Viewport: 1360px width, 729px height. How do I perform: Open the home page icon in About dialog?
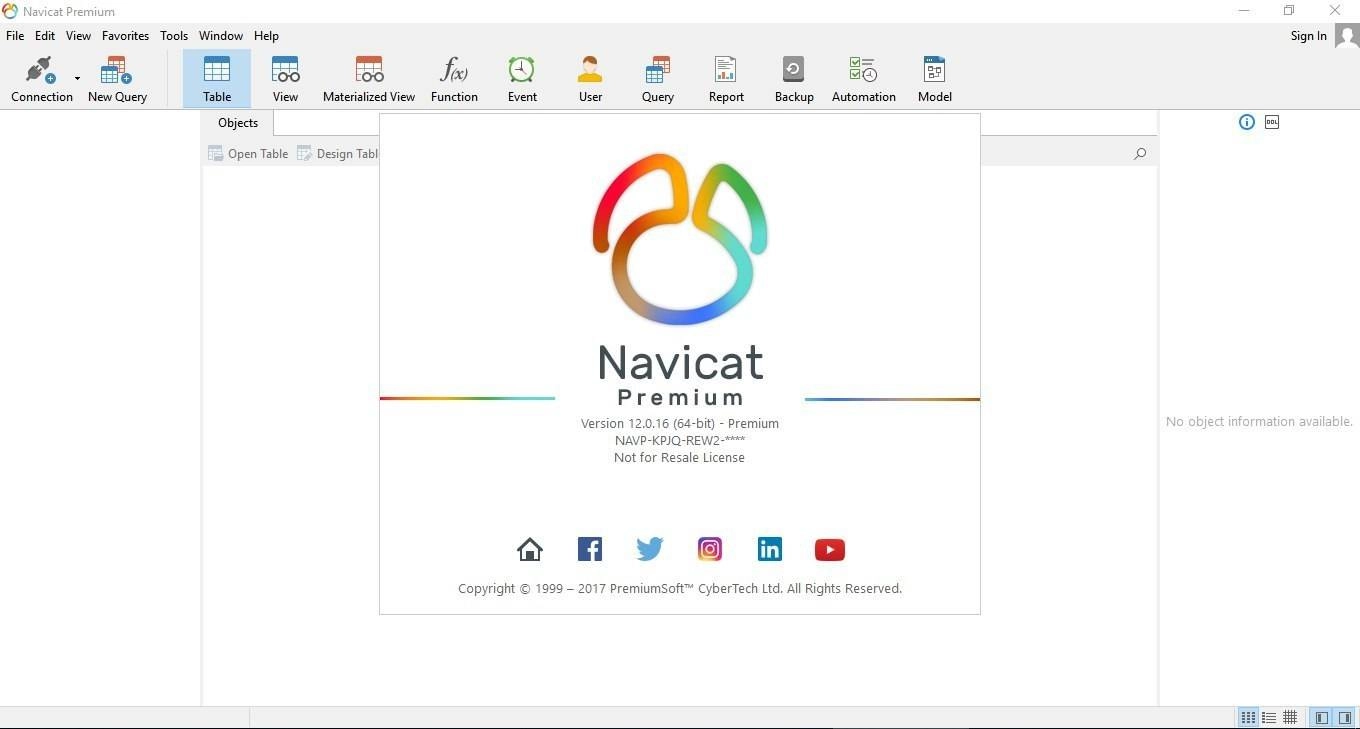click(x=530, y=549)
